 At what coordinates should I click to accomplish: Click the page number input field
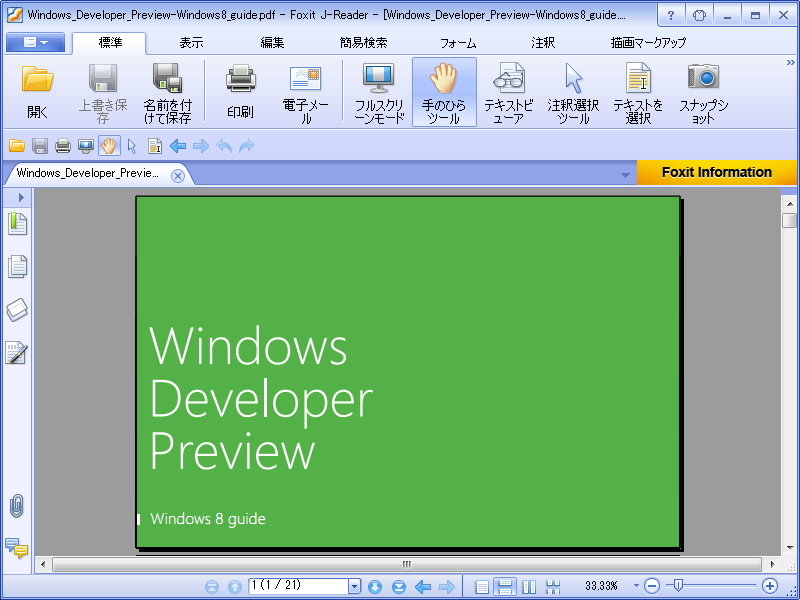pyautogui.click(x=299, y=586)
